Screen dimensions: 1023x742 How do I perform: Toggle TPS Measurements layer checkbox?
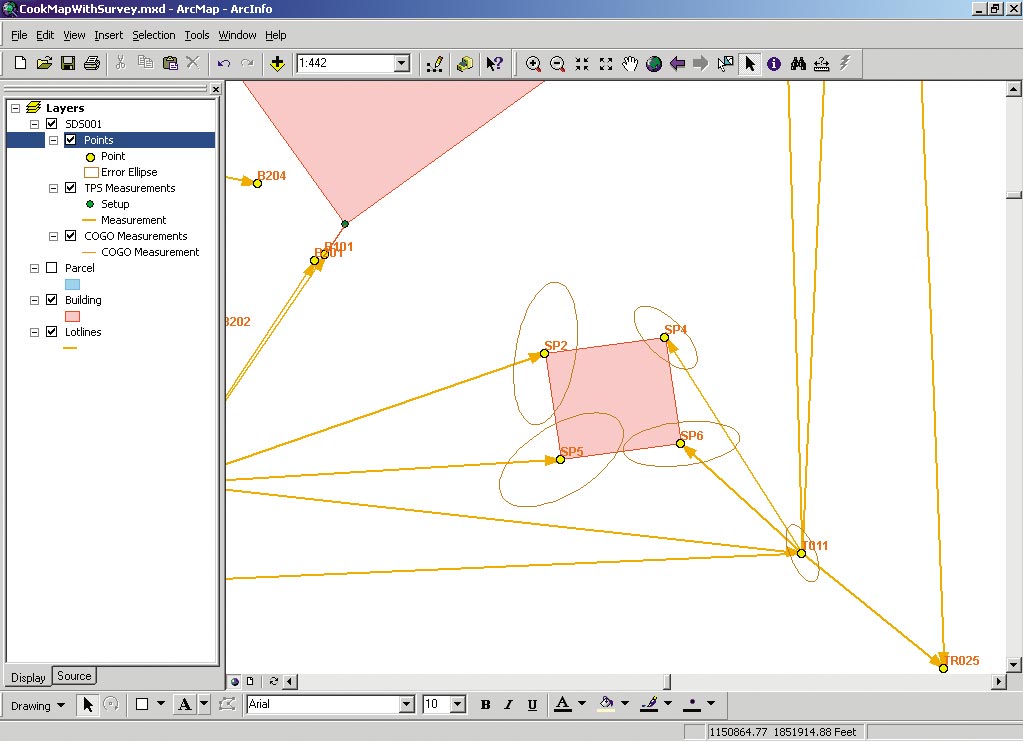pyautogui.click(x=70, y=188)
